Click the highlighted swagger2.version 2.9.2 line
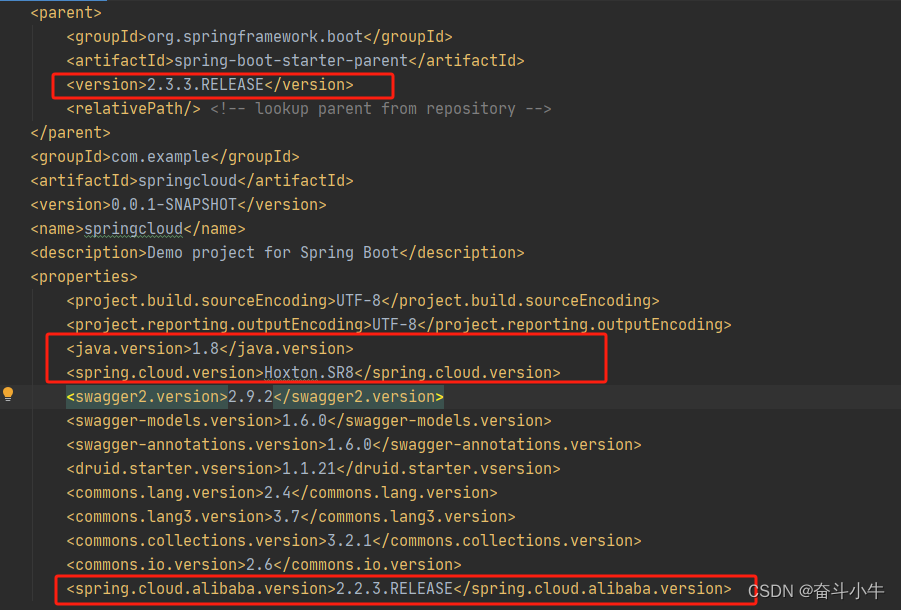The height and width of the screenshot is (610, 901). coord(255,397)
